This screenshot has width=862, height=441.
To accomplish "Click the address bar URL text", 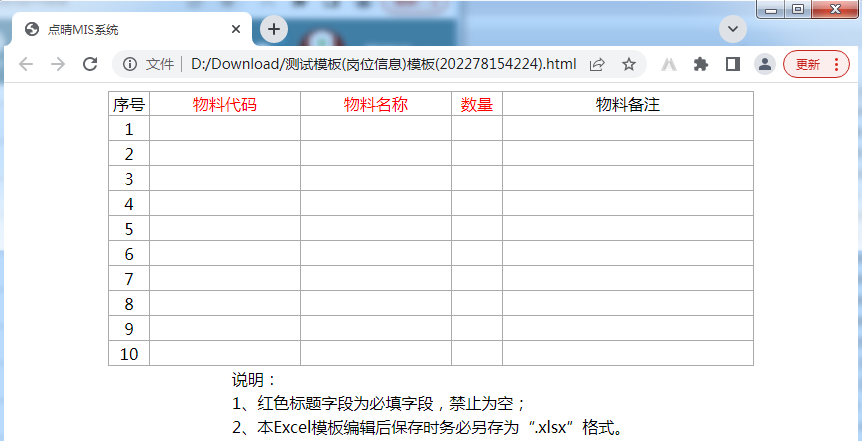I will [x=384, y=64].
